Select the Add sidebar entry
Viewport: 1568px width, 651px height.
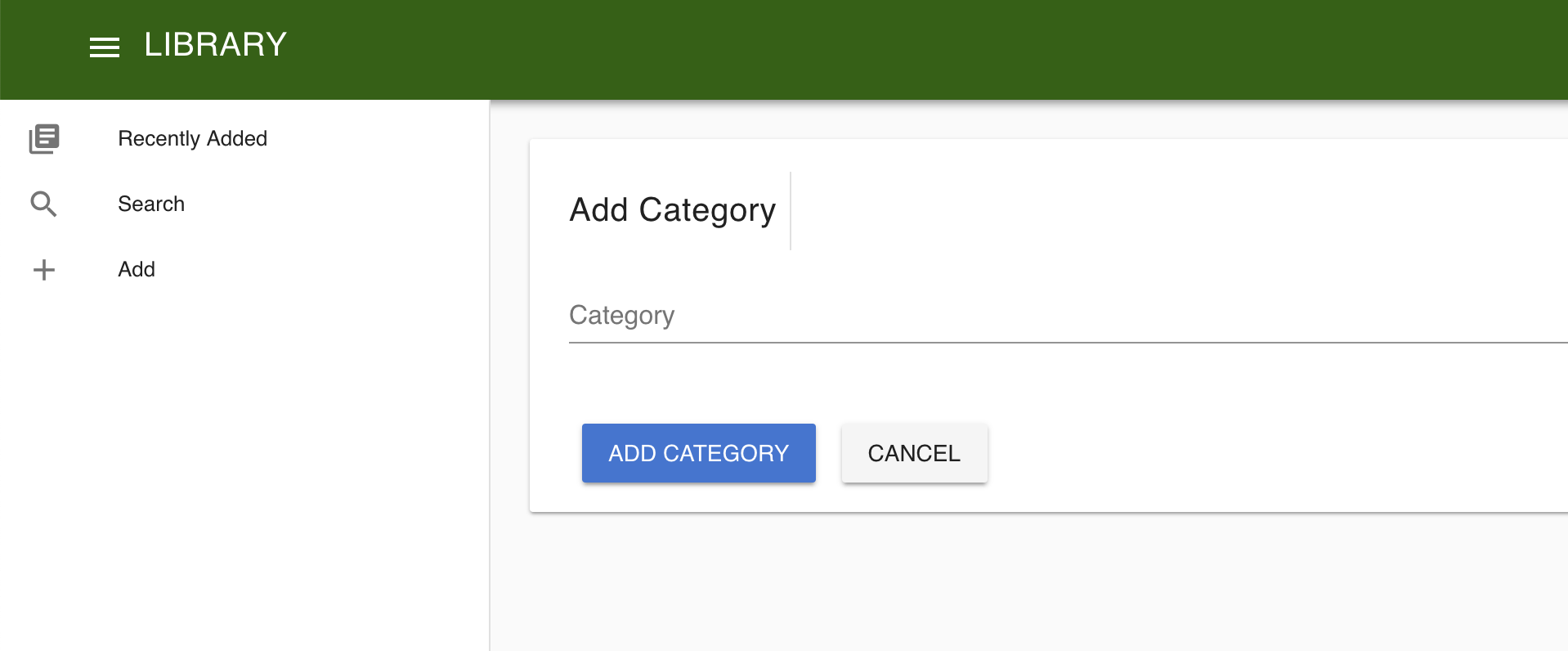pyautogui.click(x=137, y=270)
